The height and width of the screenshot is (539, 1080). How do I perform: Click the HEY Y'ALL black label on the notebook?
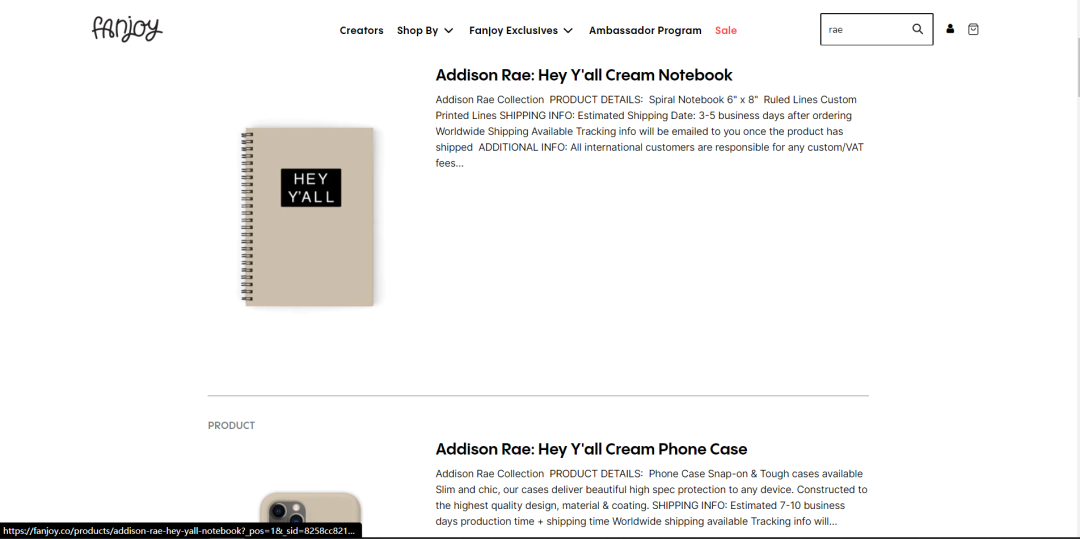coord(311,188)
